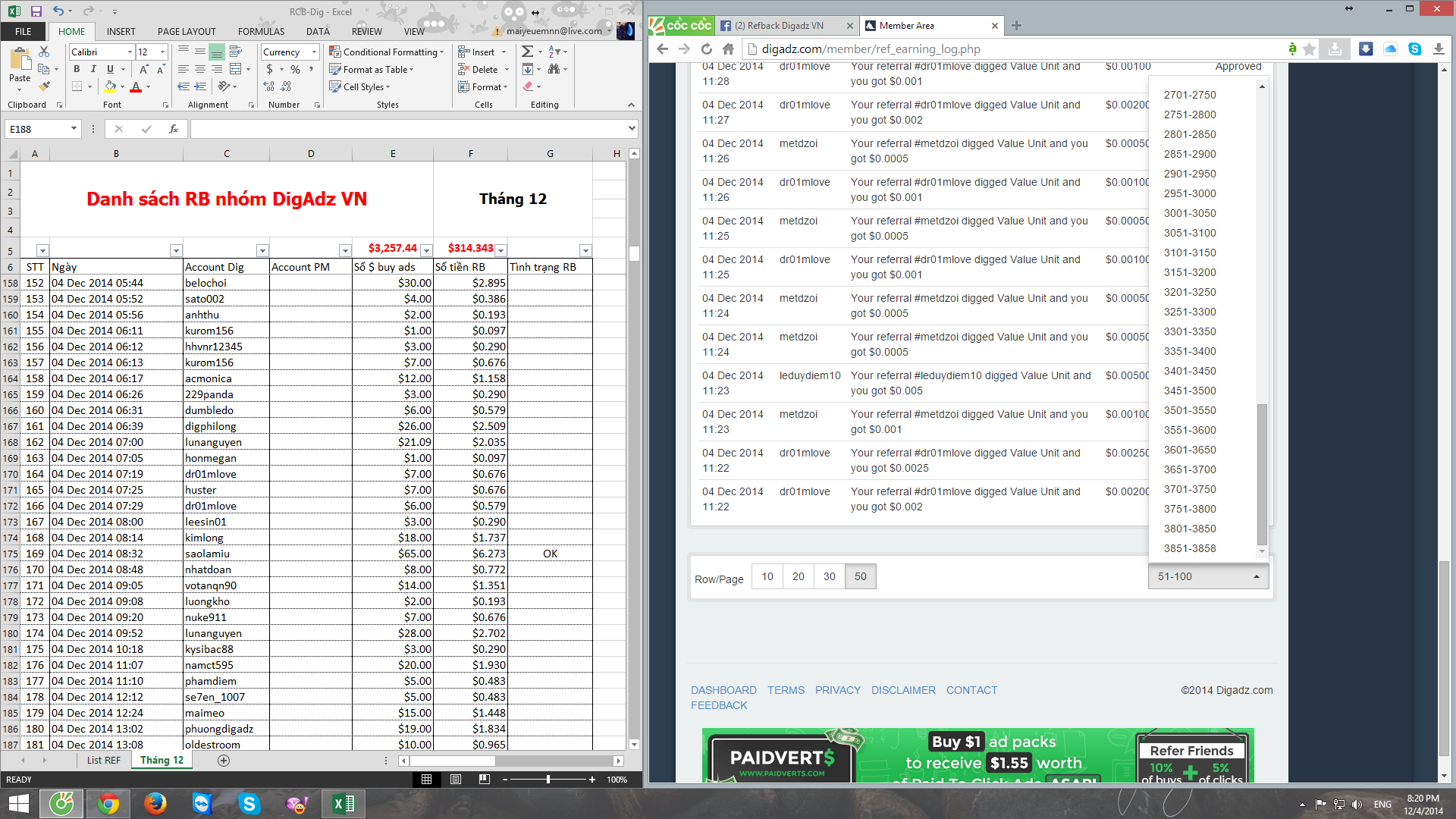Open Cell Styles dropdown
The height and width of the screenshot is (819, 1456).
(360, 86)
